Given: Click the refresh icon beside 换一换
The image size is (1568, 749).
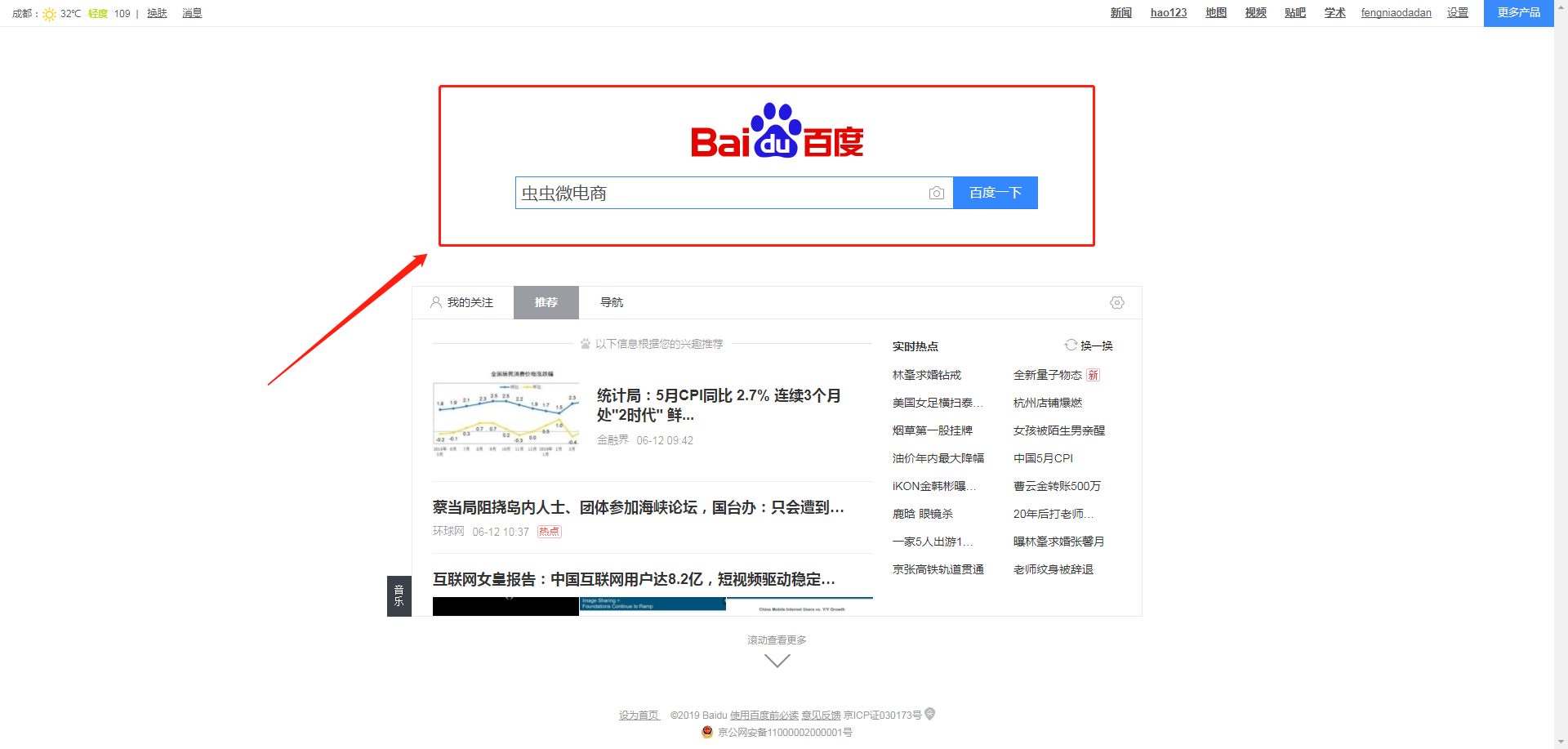Looking at the screenshot, I should (x=1071, y=345).
